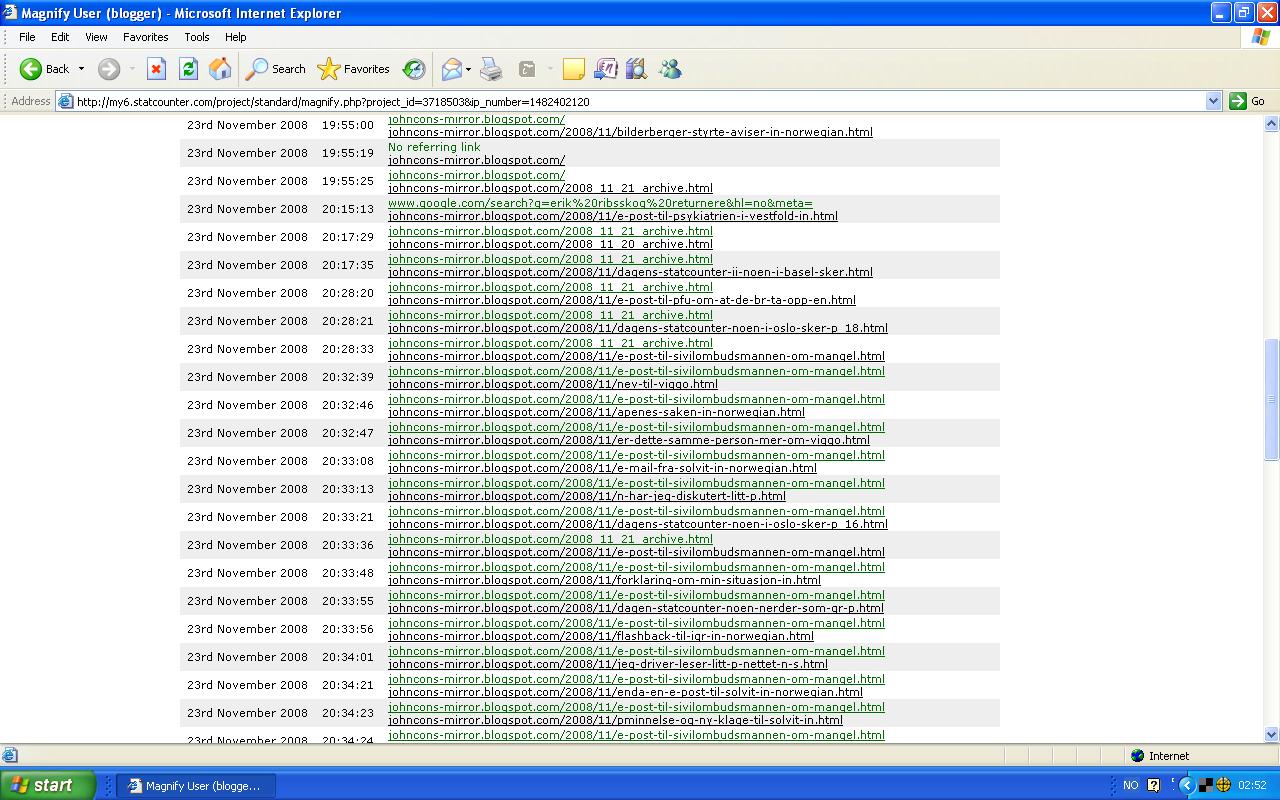
Task: Click the Go button beside the address bar
Action: [1248, 101]
